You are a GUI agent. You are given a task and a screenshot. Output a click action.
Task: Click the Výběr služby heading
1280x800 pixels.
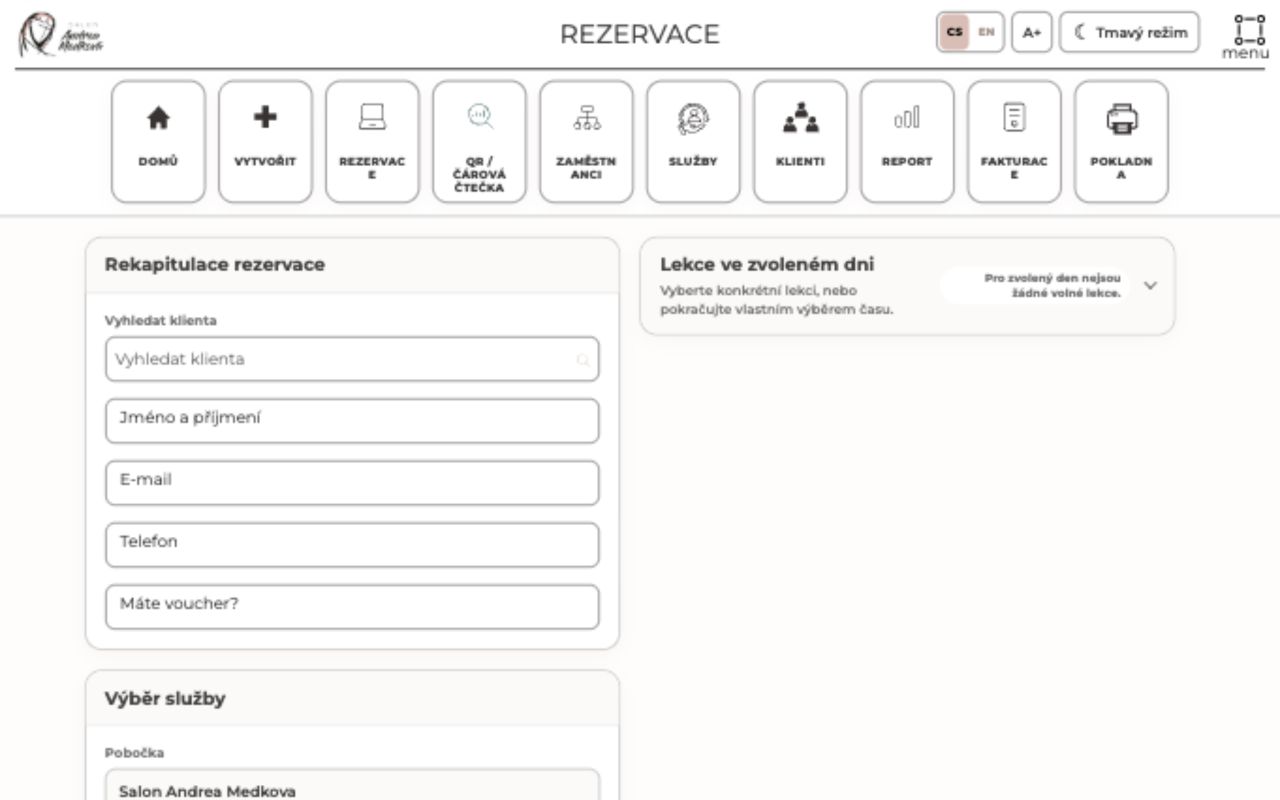click(165, 699)
